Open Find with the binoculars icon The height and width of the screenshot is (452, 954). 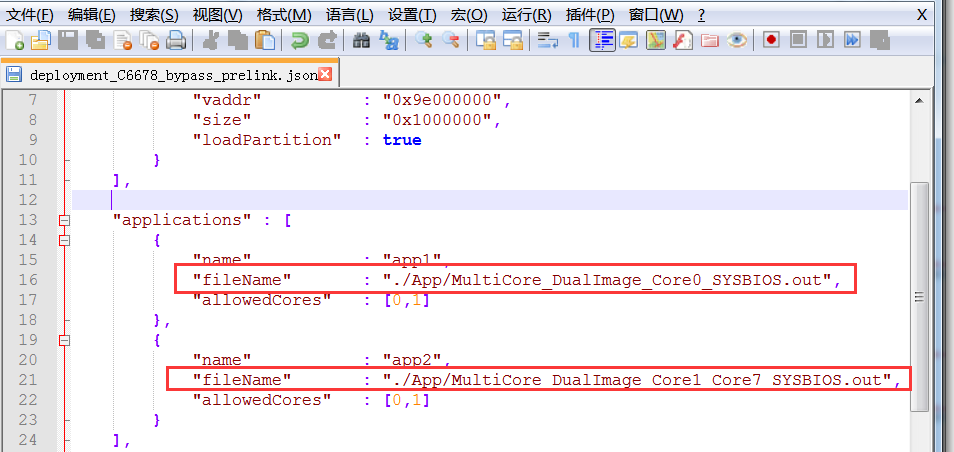(x=361, y=41)
